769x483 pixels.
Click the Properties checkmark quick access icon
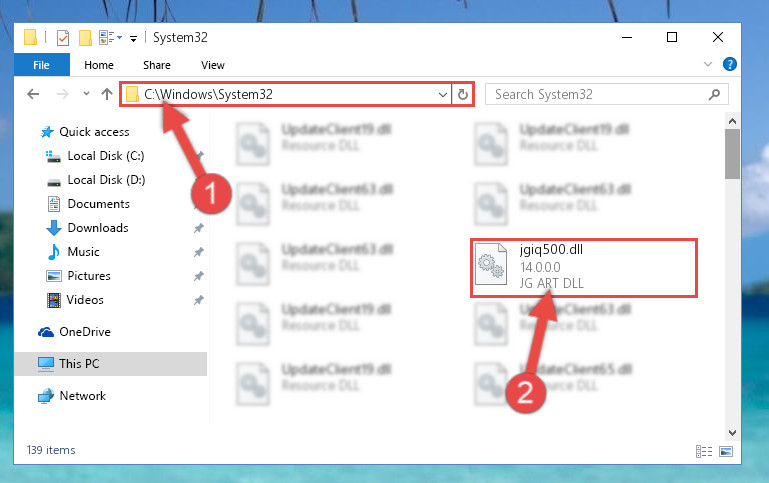pos(63,38)
